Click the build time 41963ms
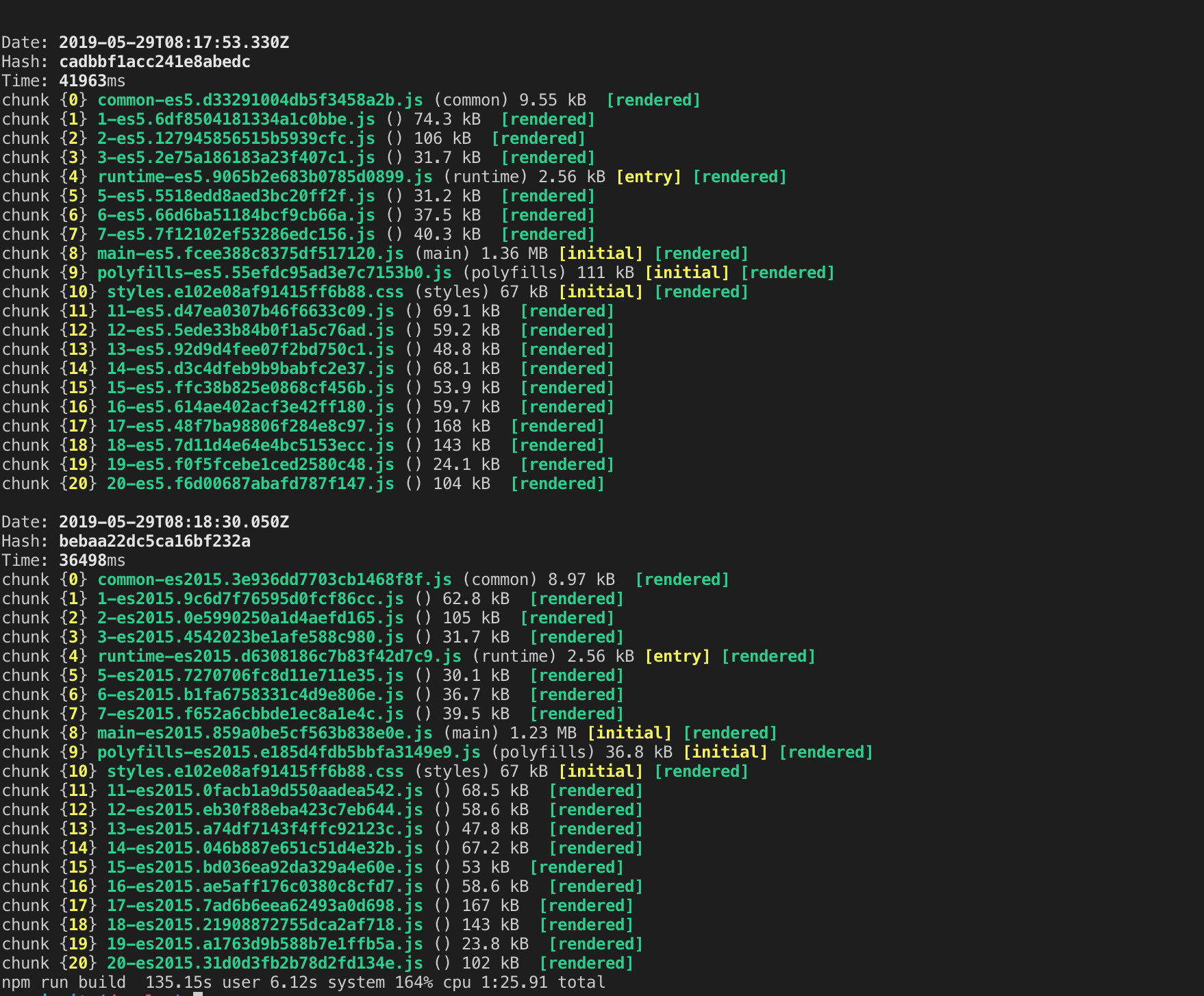This screenshot has width=1204, height=996. (92, 81)
